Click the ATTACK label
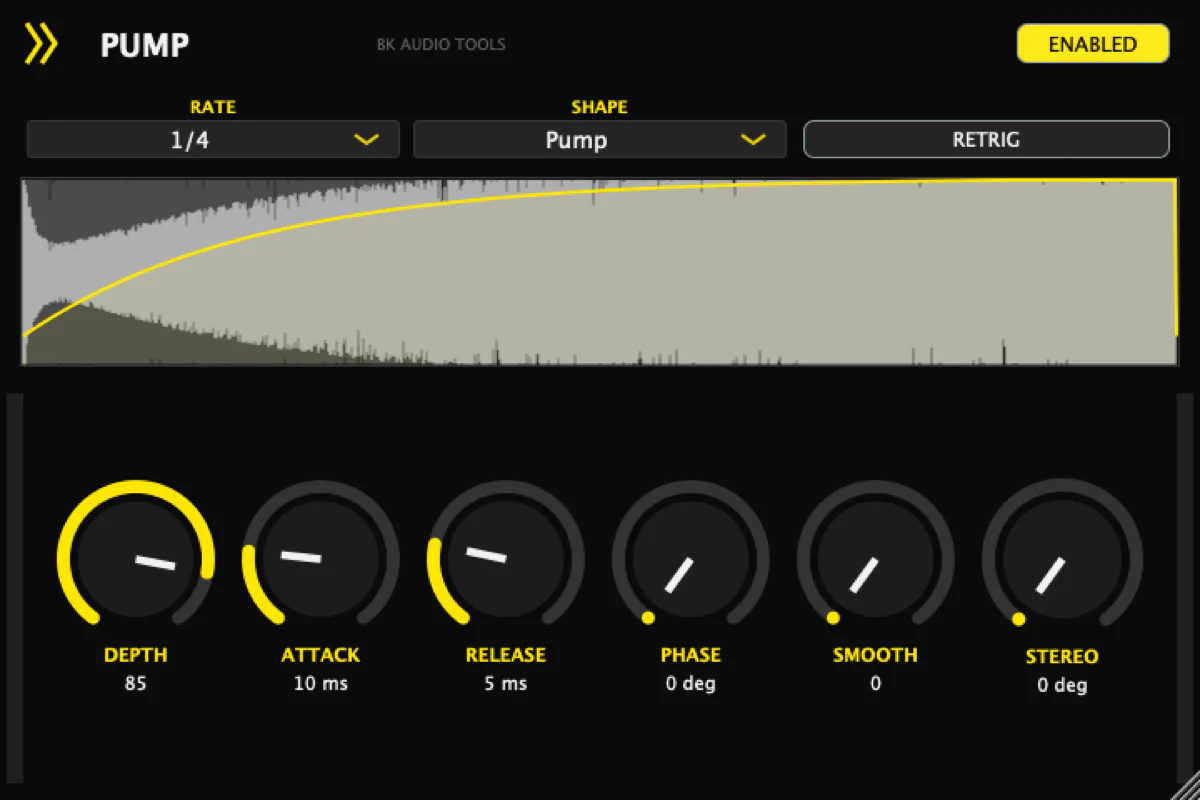1200x800 pixels. pos(320,655)
